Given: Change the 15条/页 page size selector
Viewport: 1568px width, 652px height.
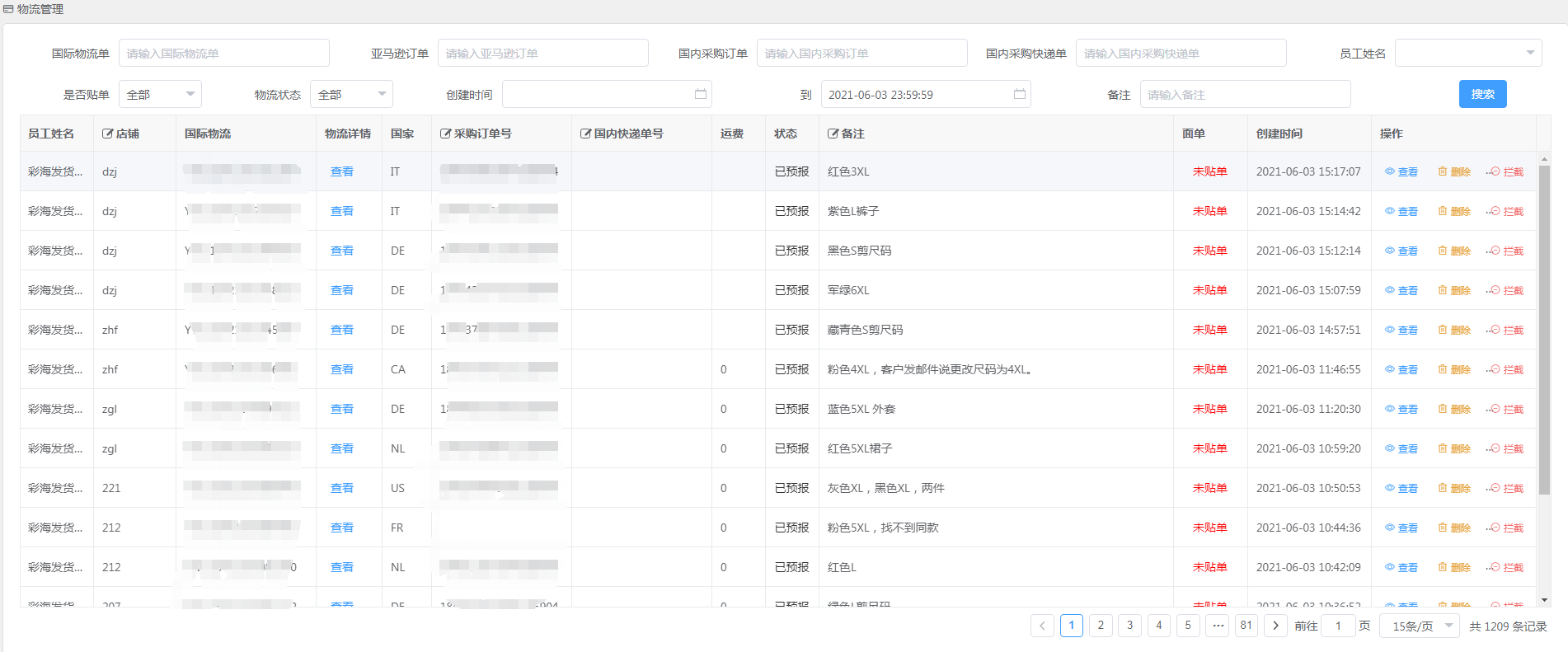Looking at the screenshot, I should [x=1421, y=626].
